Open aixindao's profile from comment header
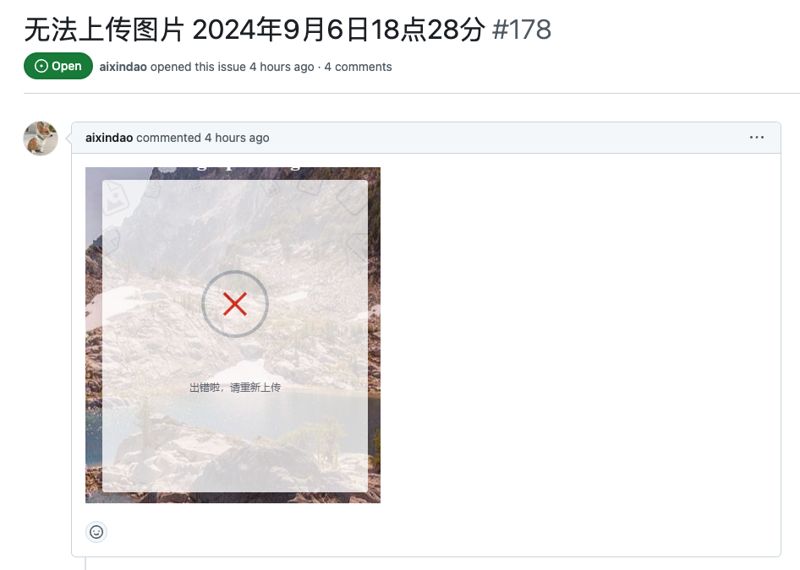Screen dimensions: 800x570 [109, 138]
